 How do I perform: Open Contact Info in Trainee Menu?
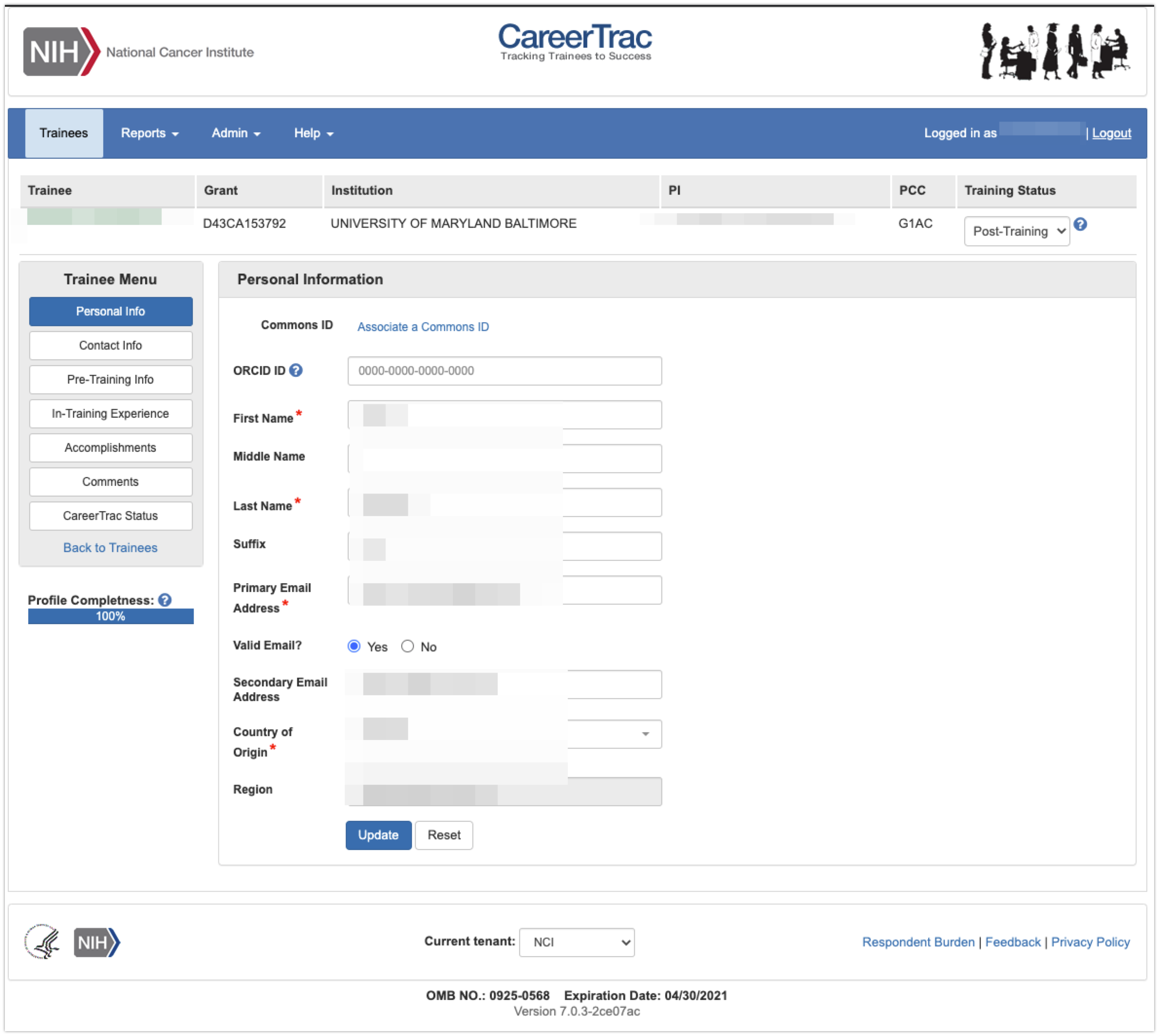tap(111, 346)
